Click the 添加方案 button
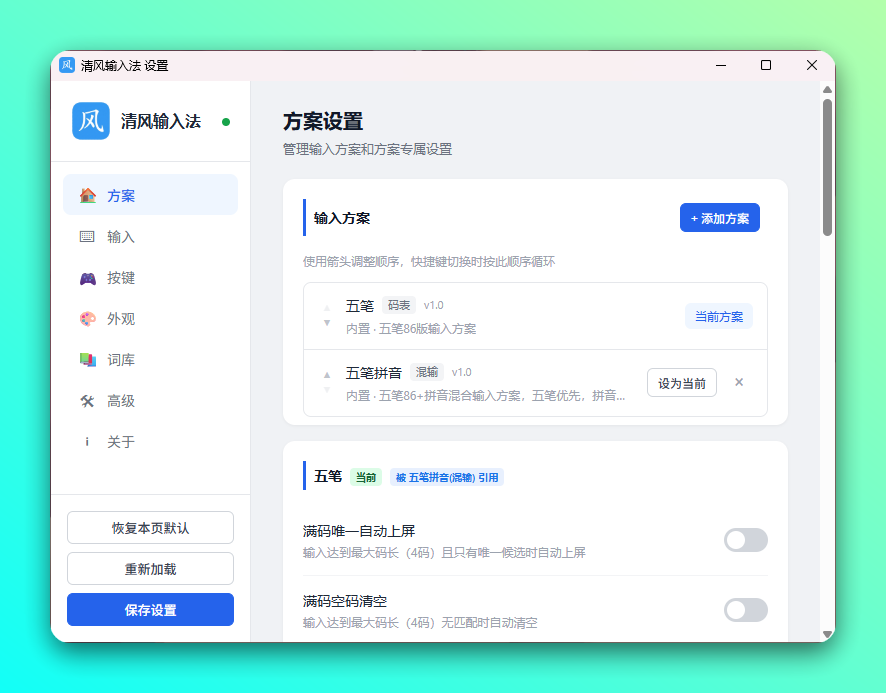 point(719,218)
